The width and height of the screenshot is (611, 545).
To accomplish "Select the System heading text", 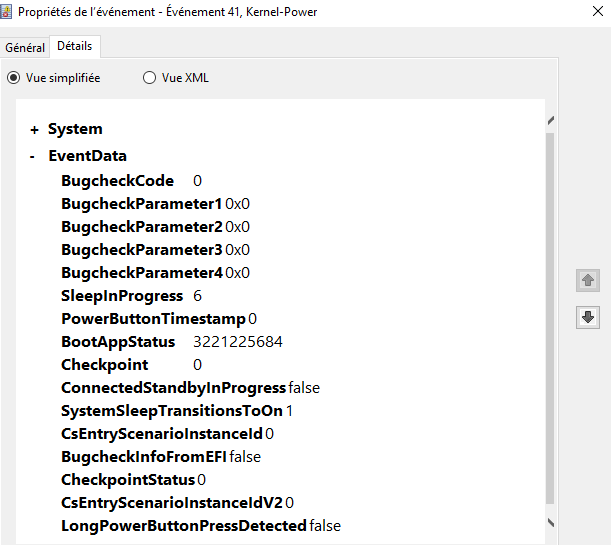I will pyautogui.click(x=75, y=129).
